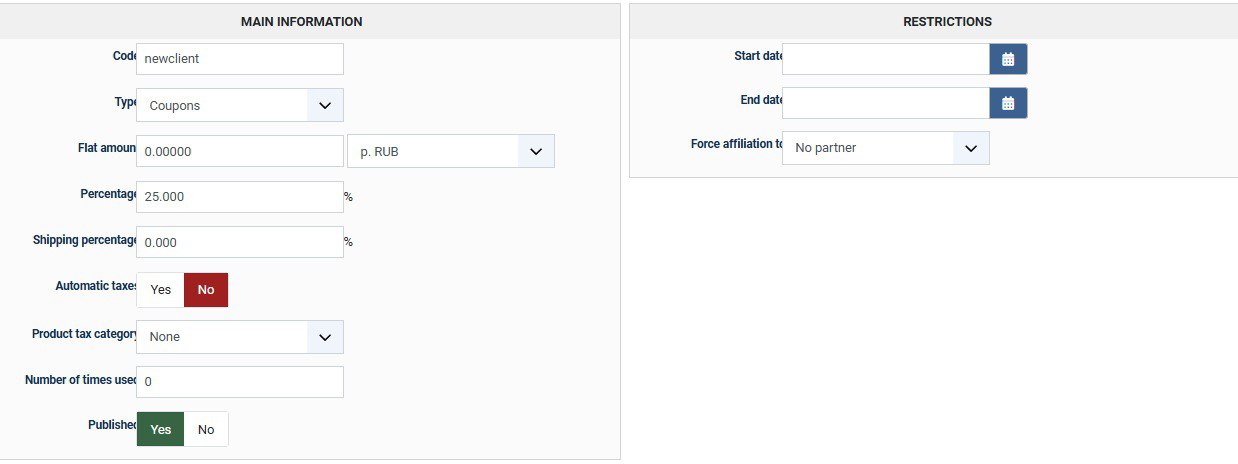Select the Shipping percentage input field

239,242
